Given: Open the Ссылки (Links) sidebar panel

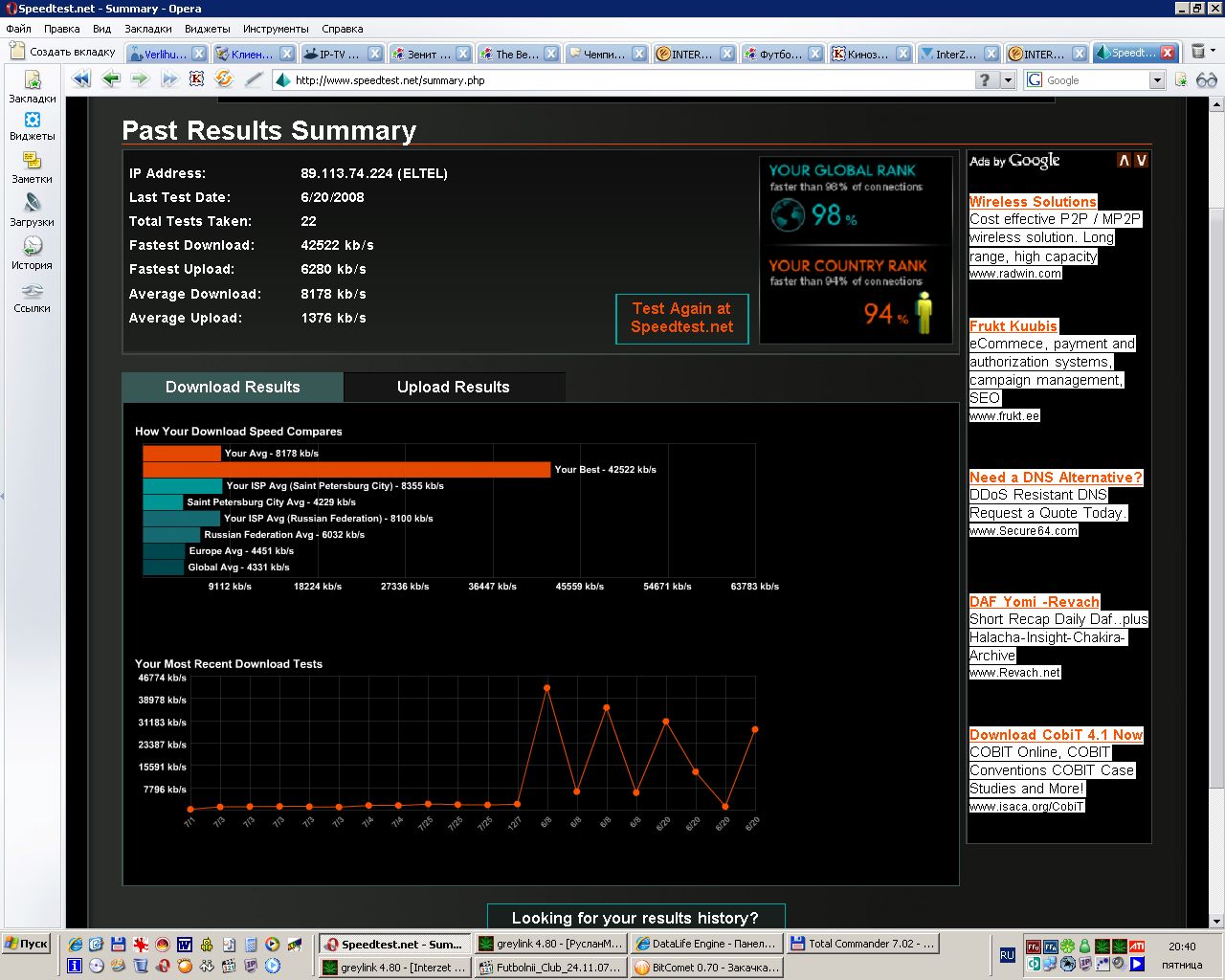Looking at the screenshot, I should pos(32,297).
